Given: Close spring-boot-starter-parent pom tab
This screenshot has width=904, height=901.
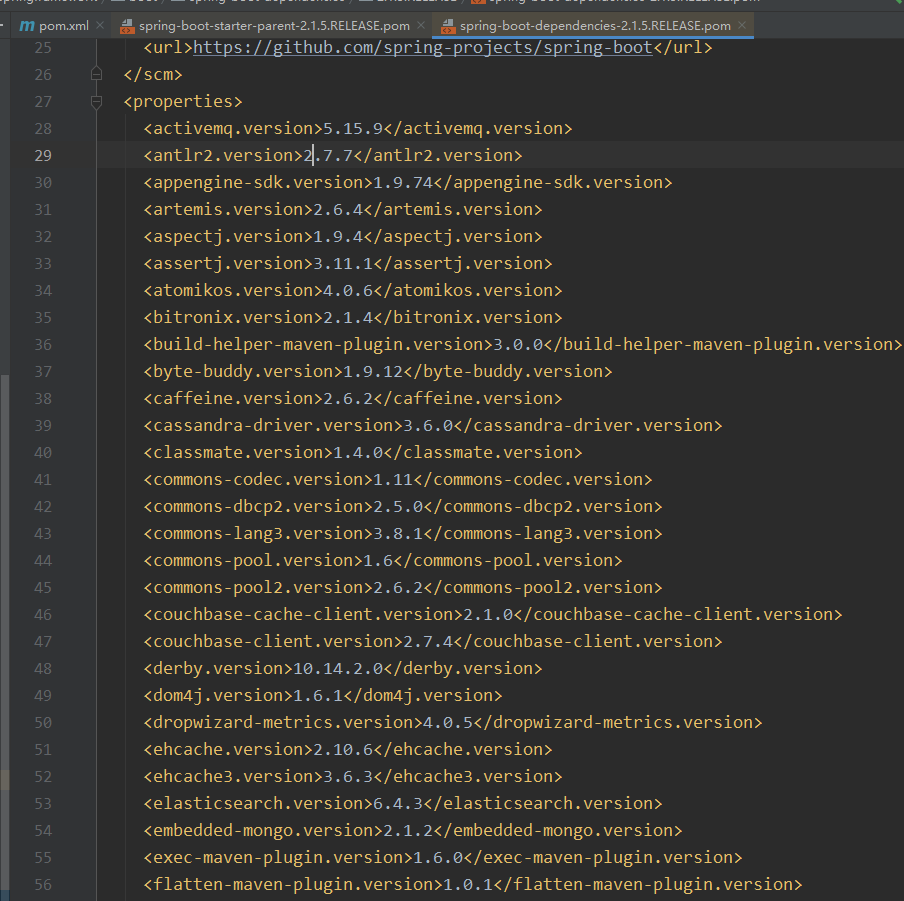Looking at the screenshot, I should pos(421,25).
